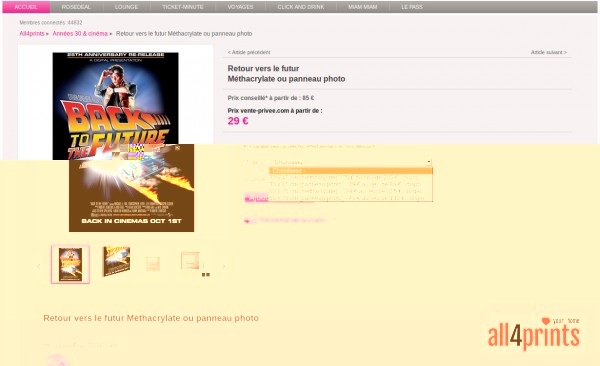This screenshot has height=366, width=600.
Task: Follow the All4prints breadcrumb link
Action: (32, 34)
